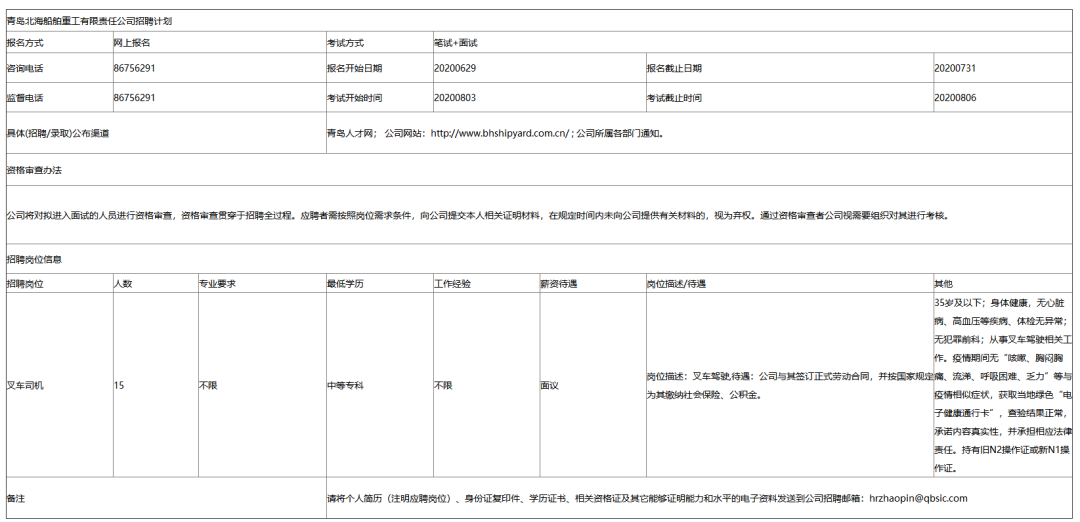Select the 岗位描述/待遇 column header

pos(676,284)
